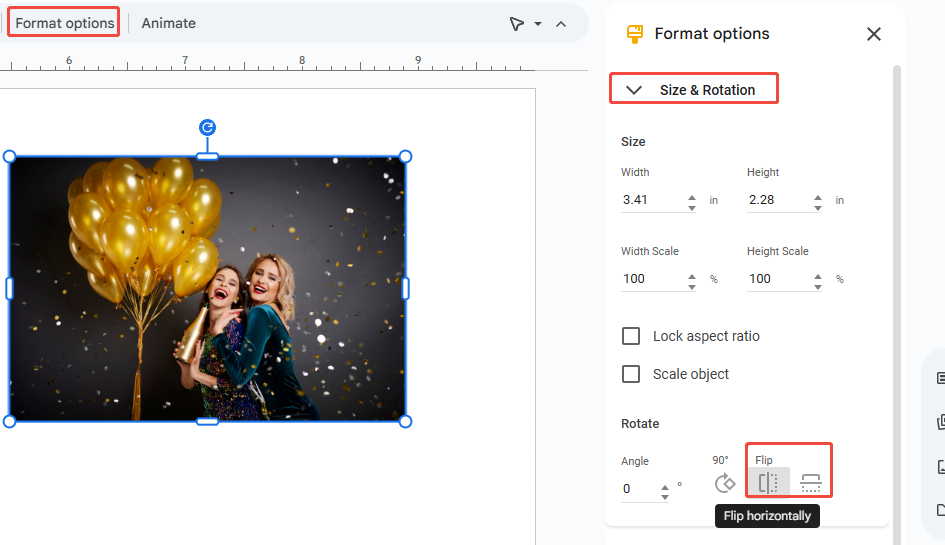Image resolution: width=945 pixels, height=545 pixels.
Task: Increase Height using the up stepper
Action: click(x=818, y=197)
